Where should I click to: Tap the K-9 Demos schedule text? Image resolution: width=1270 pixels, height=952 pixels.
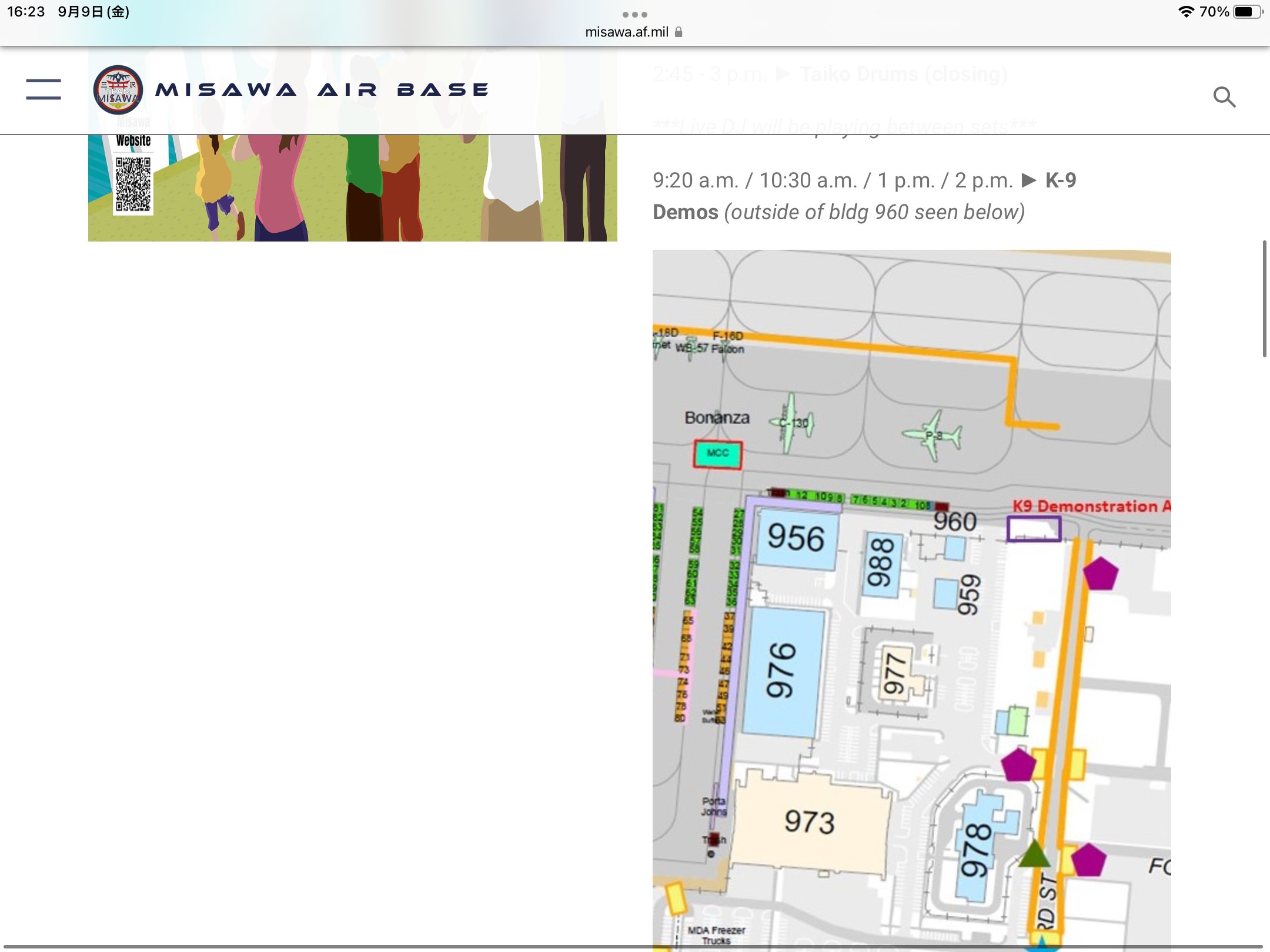click(x=864, y=196)
